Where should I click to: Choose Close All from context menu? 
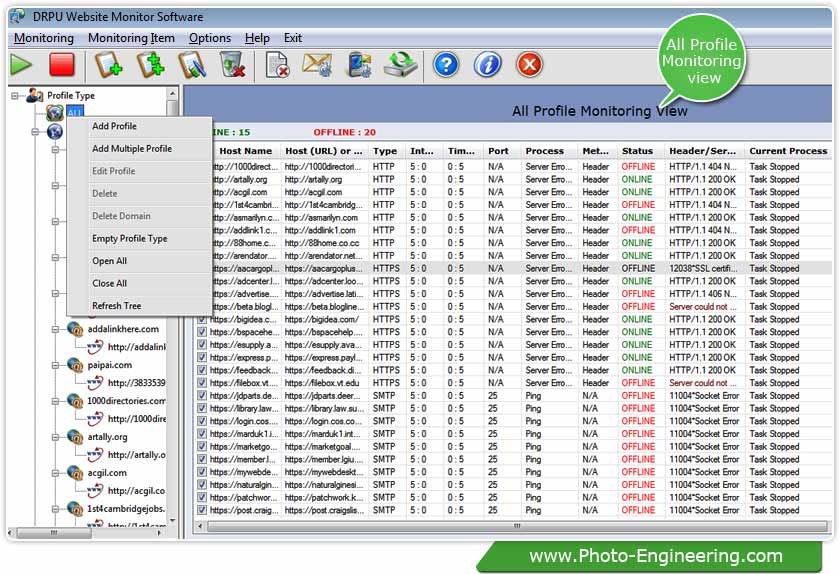[139, 284]
